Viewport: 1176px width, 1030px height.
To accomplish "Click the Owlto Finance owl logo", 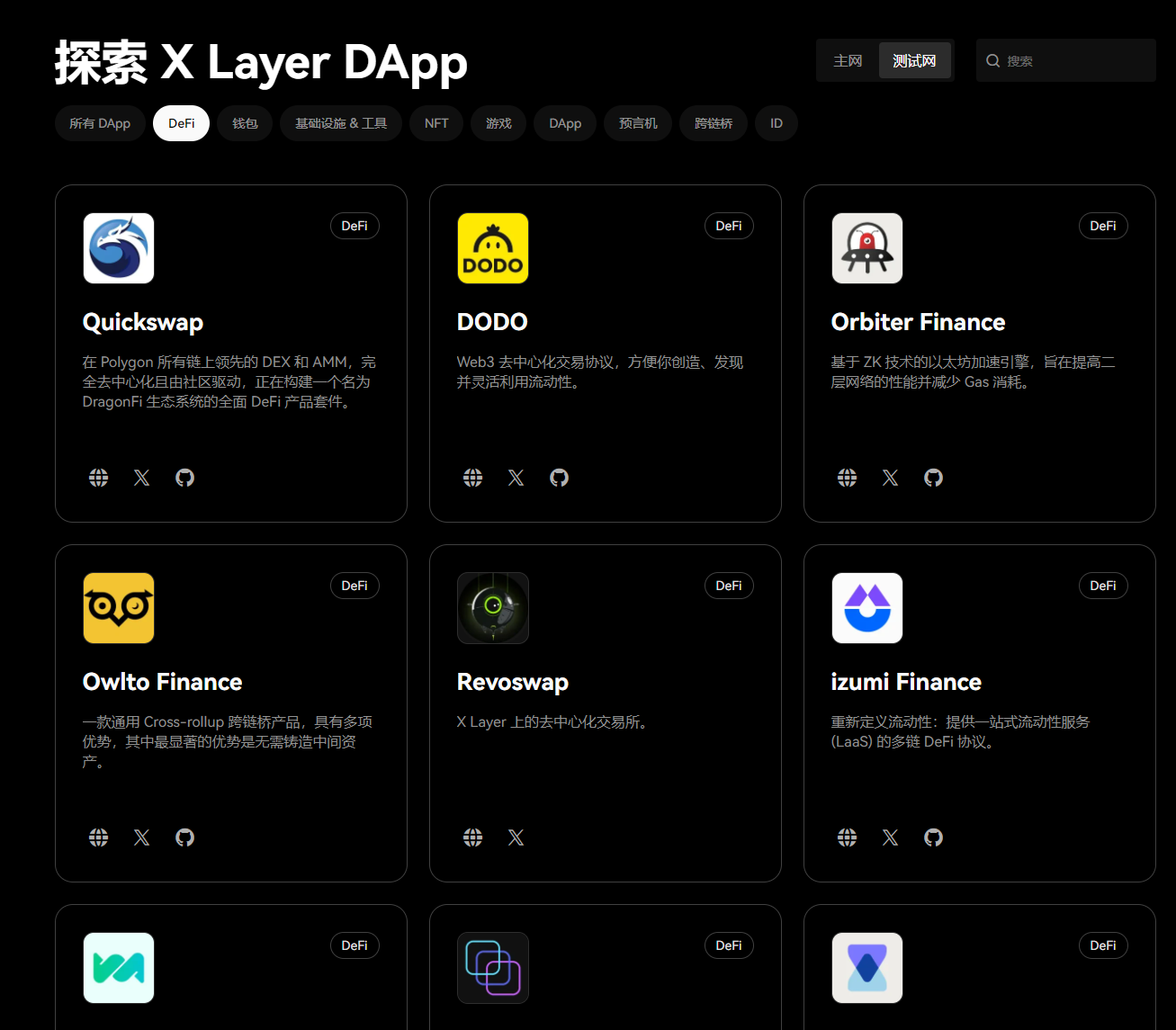I will [119, 608].
